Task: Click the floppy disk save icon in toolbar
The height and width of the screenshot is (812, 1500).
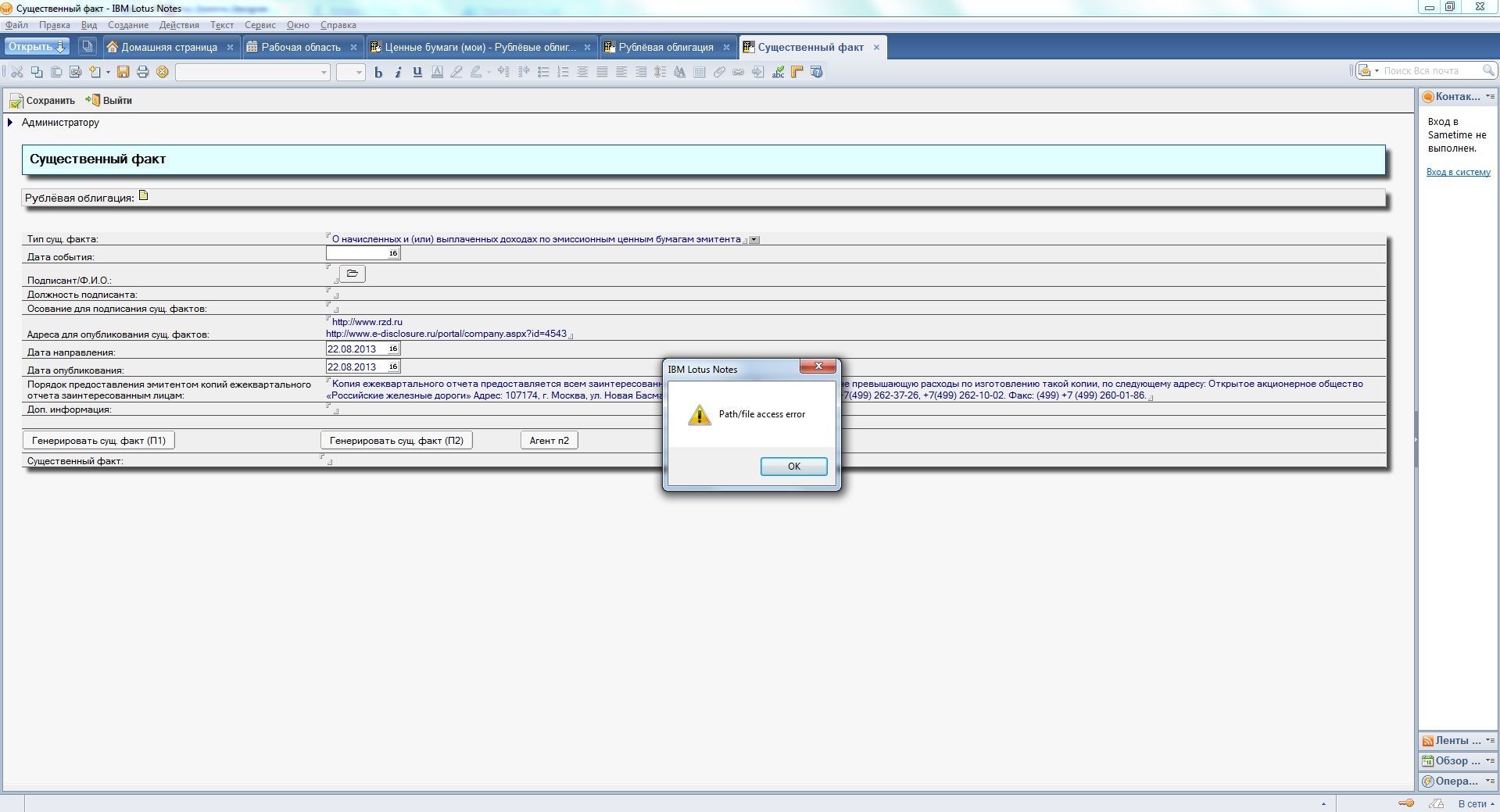Action: click(123, 72)
